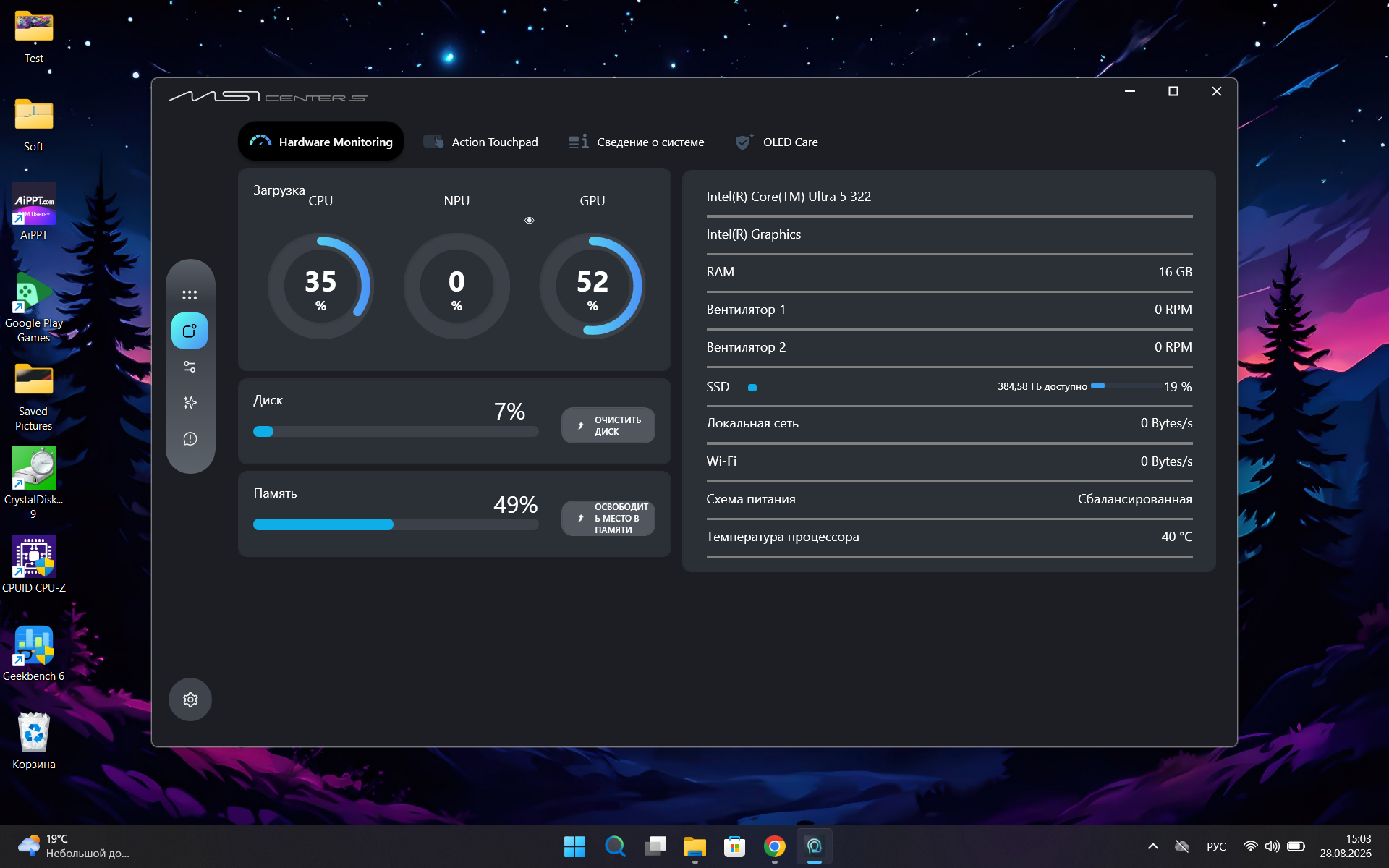Viewport: 1389px width, 868px height.
Task: Click the battery tray icon
Action: click(1296, 846)
